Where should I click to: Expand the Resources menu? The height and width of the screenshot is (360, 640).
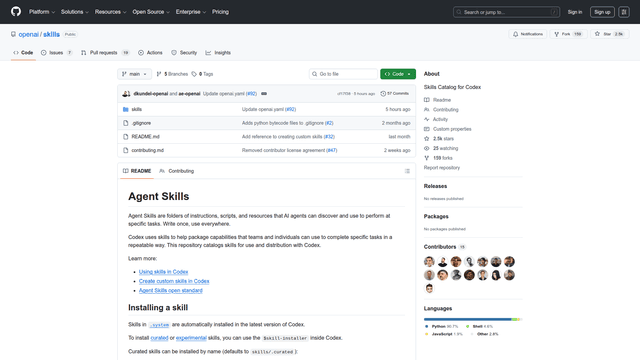click(111, 12)
